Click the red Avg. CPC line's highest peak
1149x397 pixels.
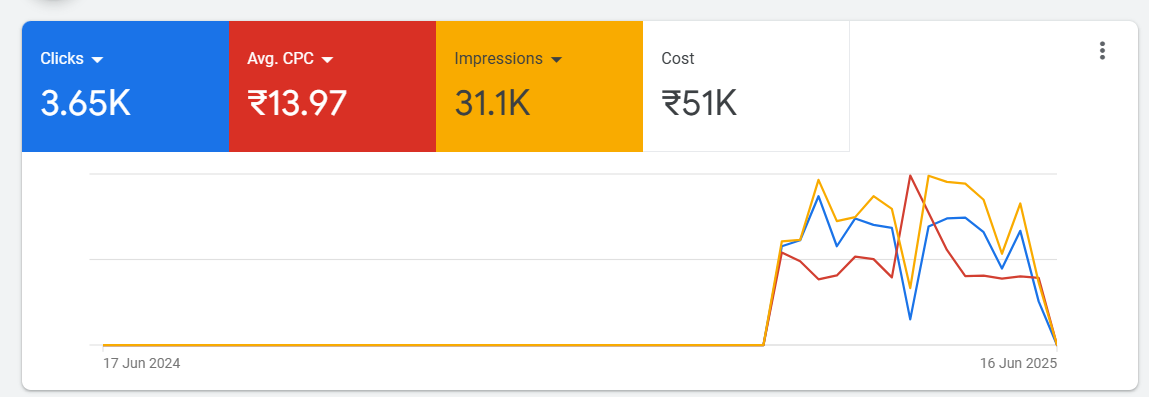tap(910, 176)
